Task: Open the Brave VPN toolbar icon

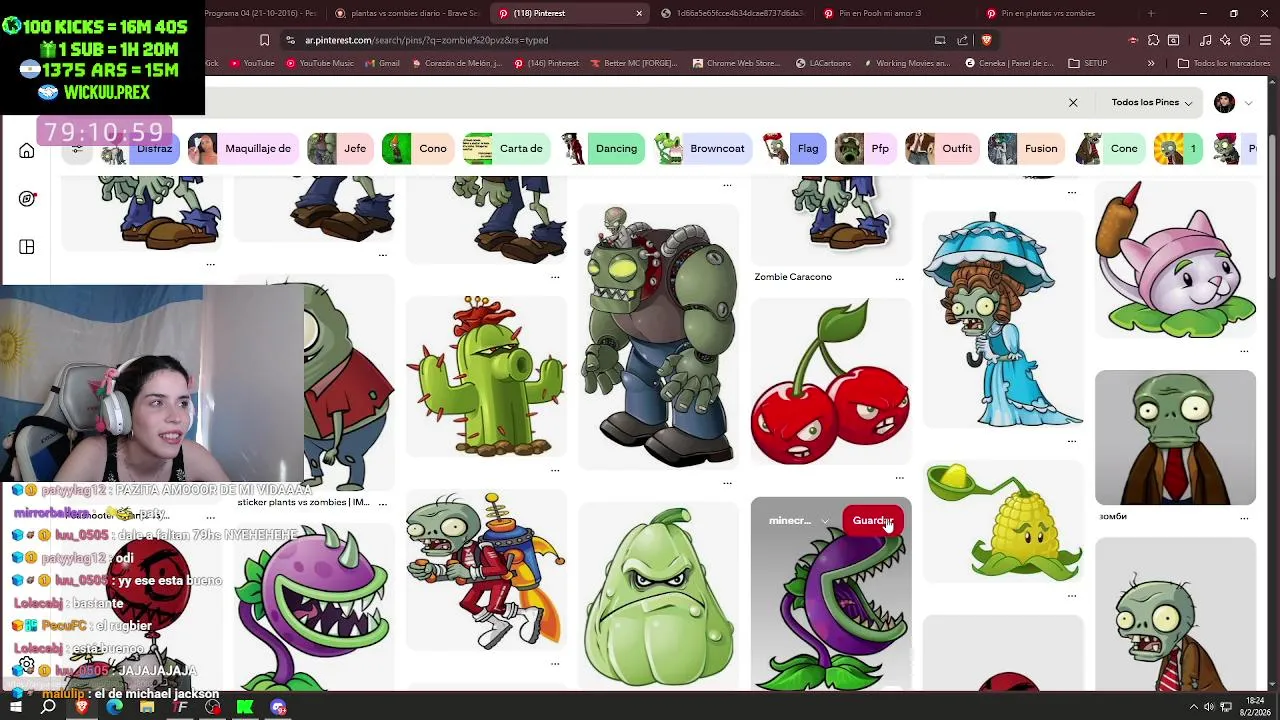Action: [x=1245, y=40]
